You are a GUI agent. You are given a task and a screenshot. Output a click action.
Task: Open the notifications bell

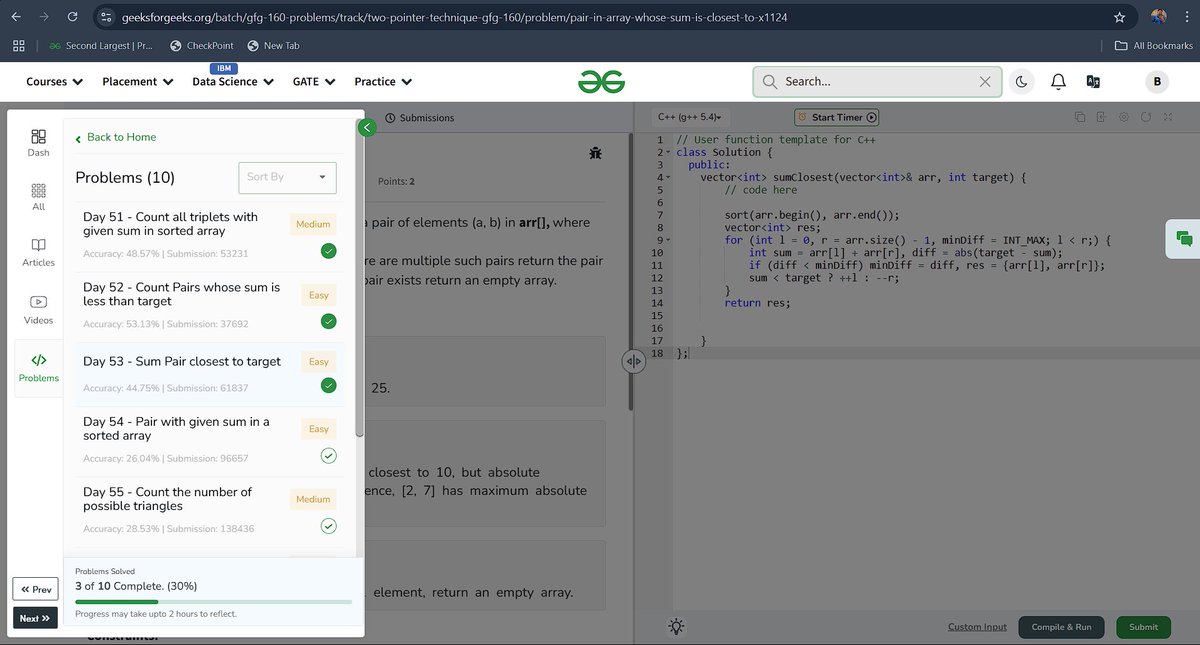tap(1058, 82)
